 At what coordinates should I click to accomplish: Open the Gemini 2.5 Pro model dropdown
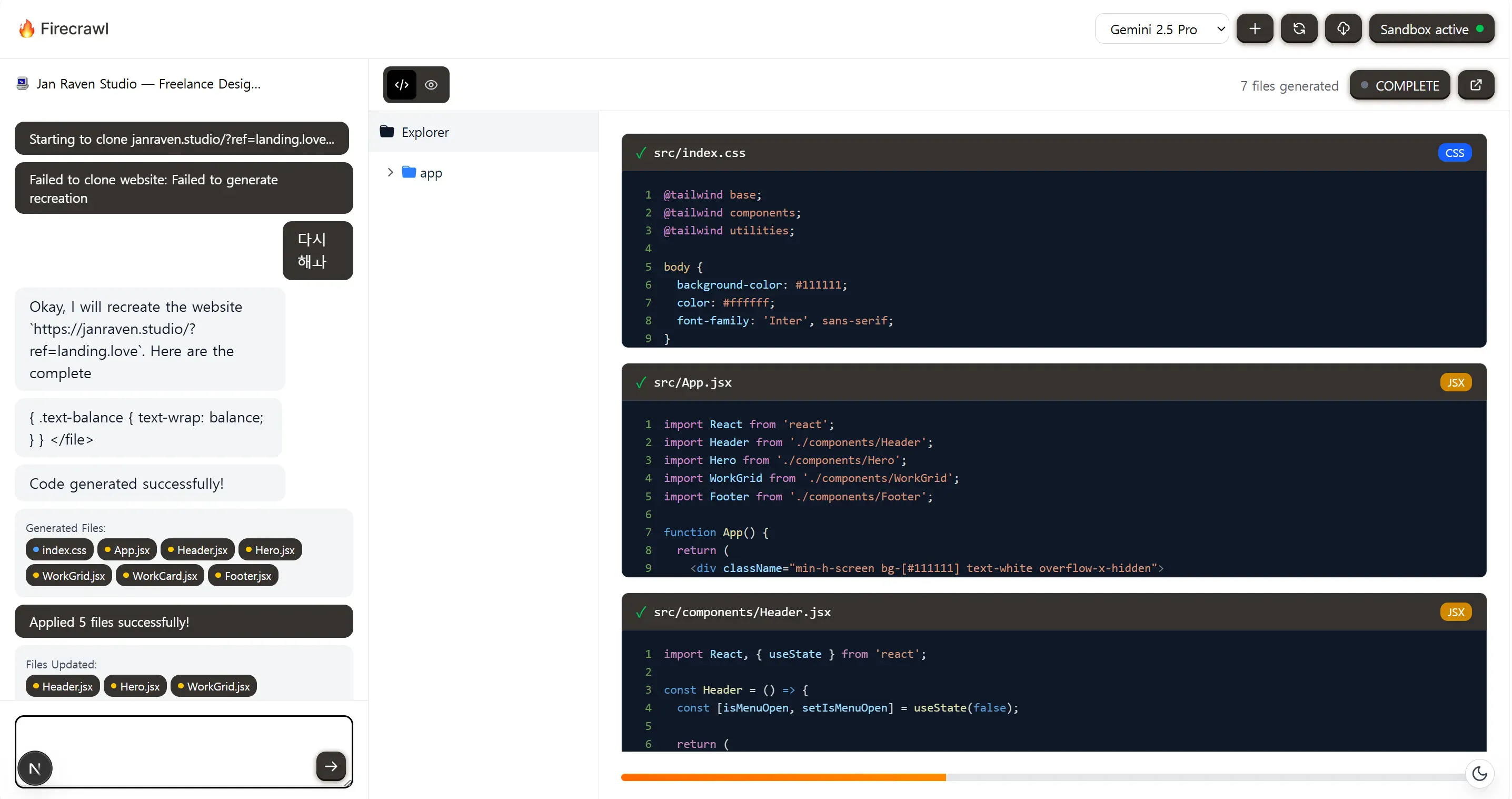(1161, 29)
